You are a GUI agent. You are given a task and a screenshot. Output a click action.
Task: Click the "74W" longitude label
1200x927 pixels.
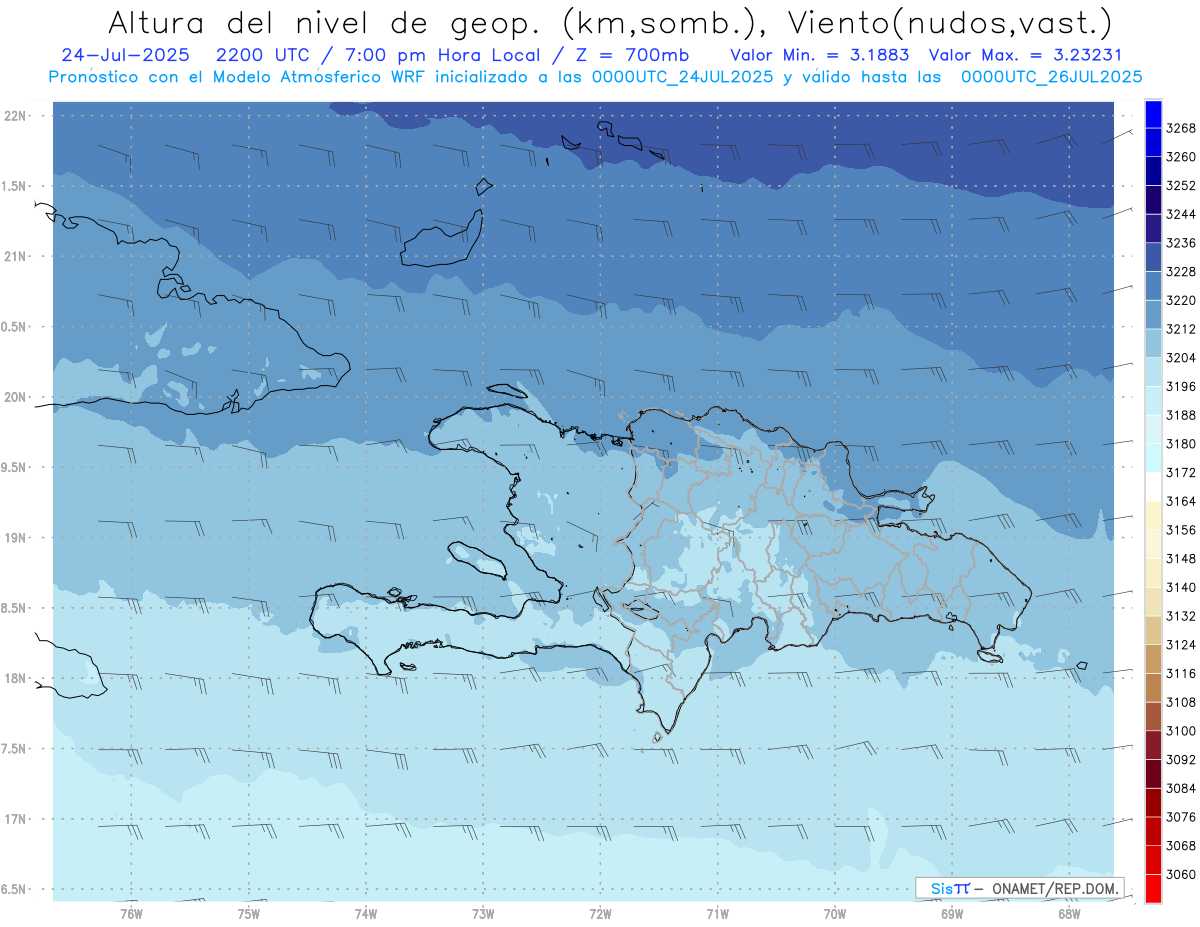click(x=366, y=913)
